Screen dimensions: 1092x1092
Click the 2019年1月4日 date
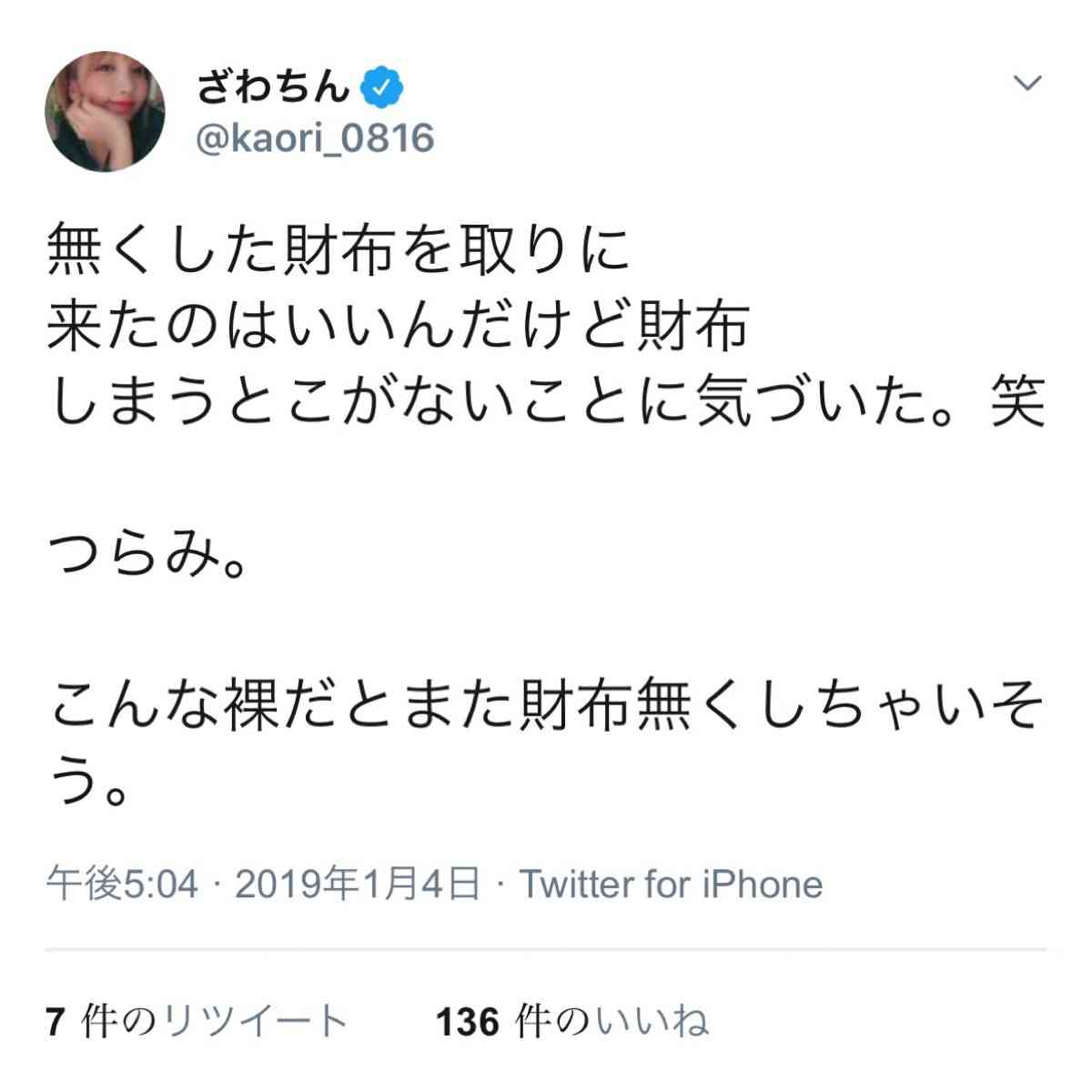[358, 884]
